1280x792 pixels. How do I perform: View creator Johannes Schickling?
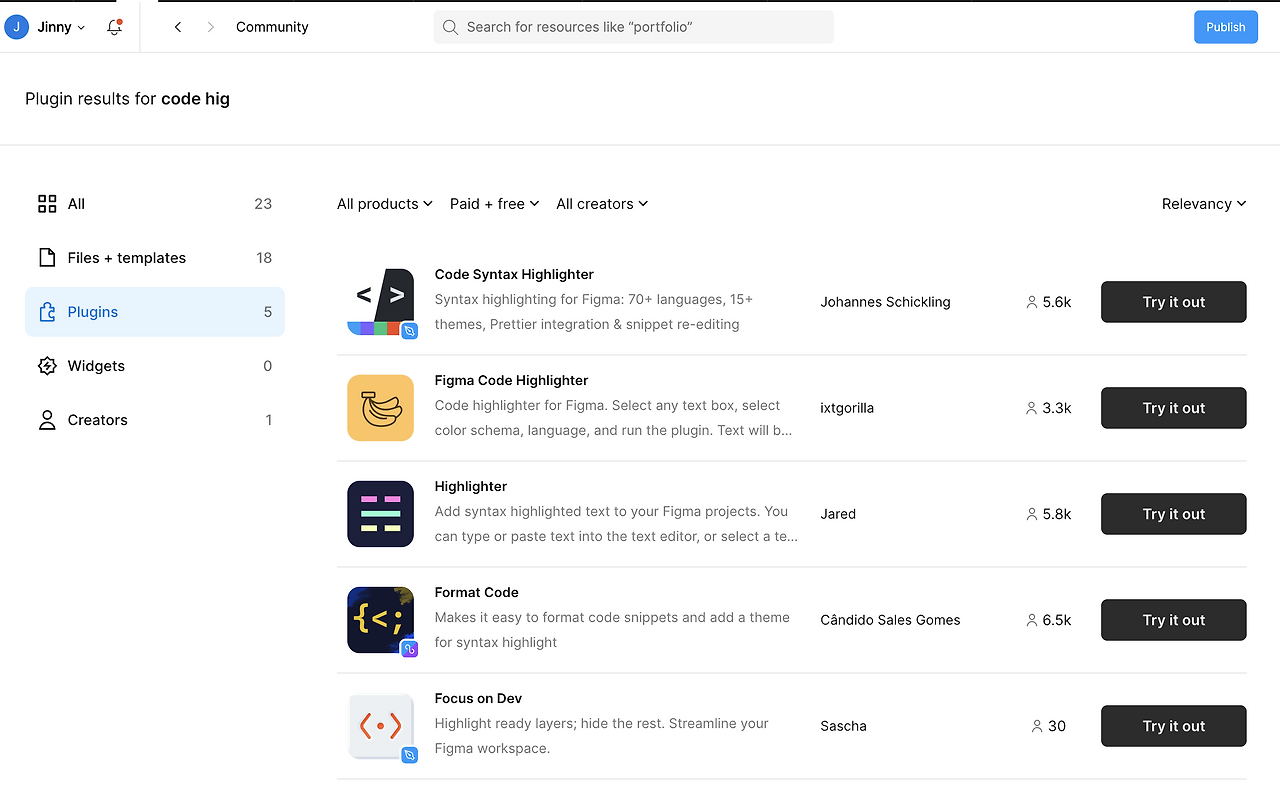click(885, 302)
